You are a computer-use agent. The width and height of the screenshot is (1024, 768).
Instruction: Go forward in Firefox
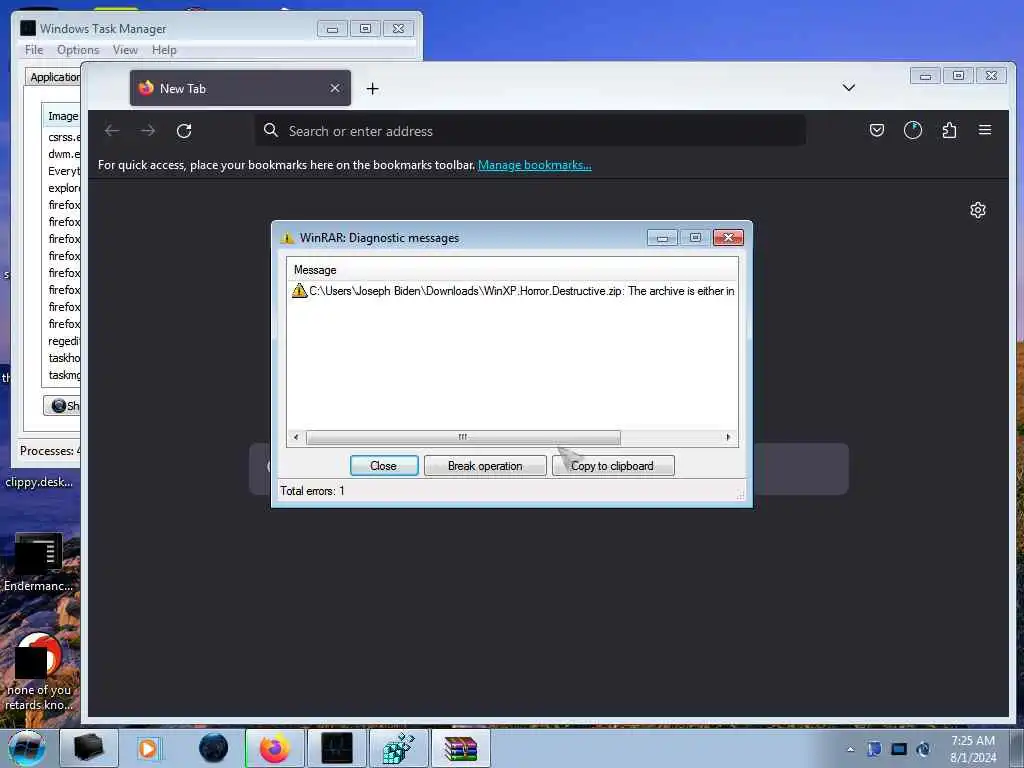(148, 131)
